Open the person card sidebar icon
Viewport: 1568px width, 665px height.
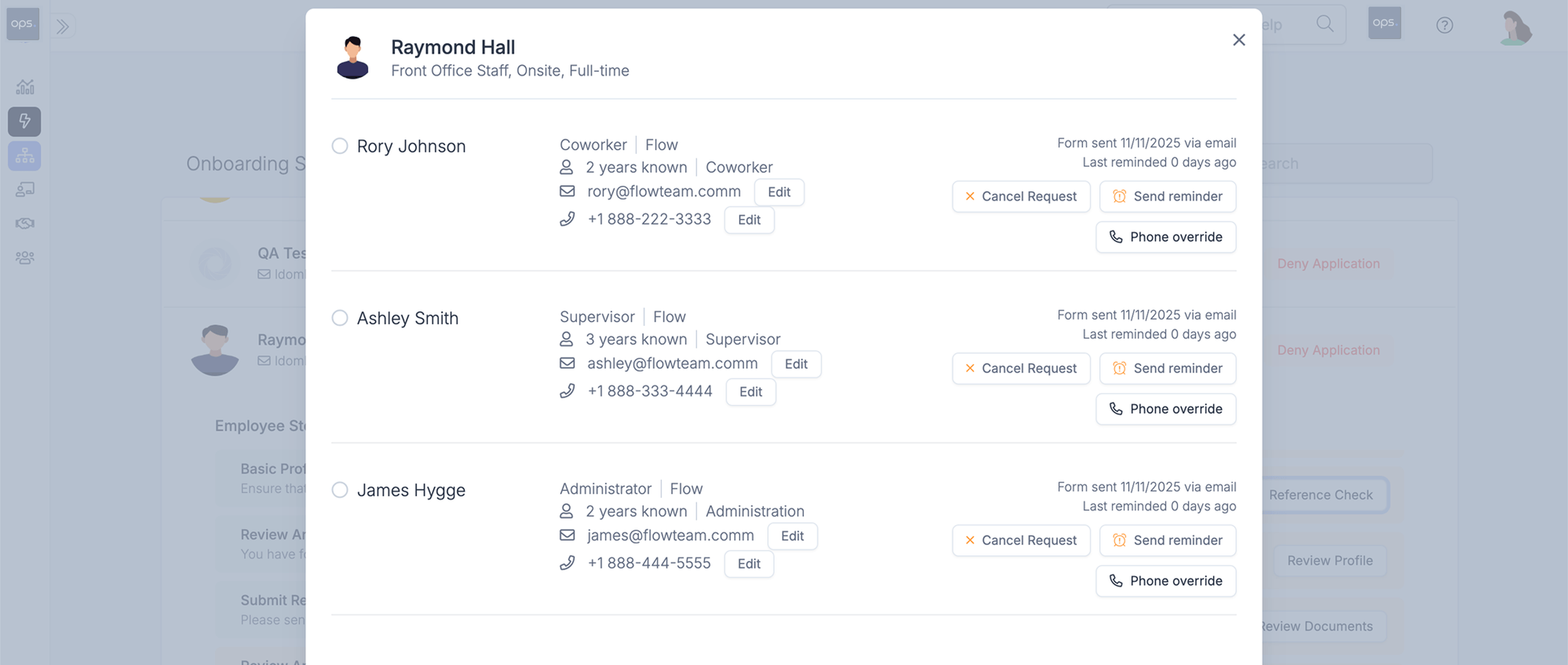pyautogui.click(x=24, y=189)
